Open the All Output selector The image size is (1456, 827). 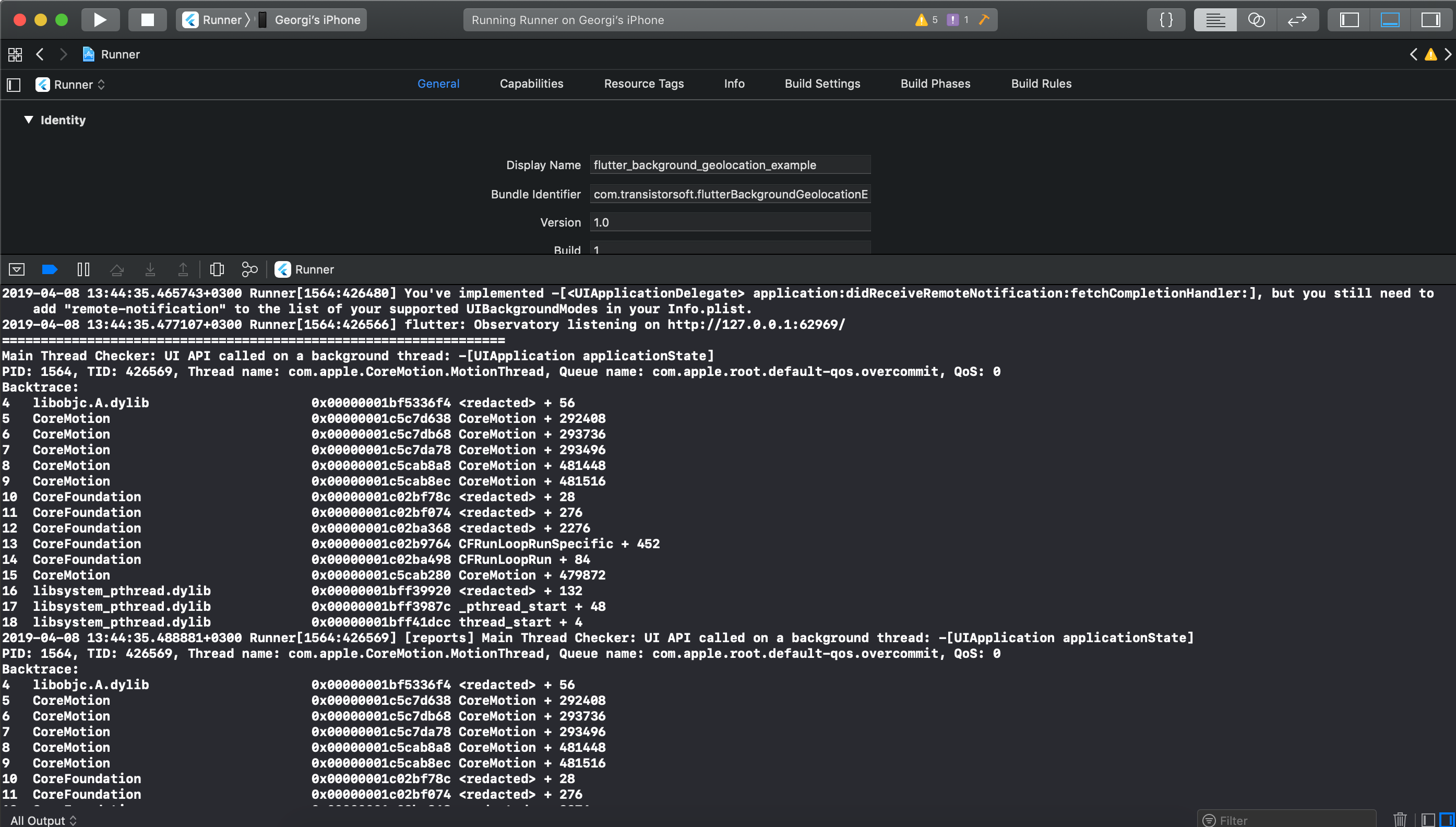pyautogui.click(x=44, y=820)
